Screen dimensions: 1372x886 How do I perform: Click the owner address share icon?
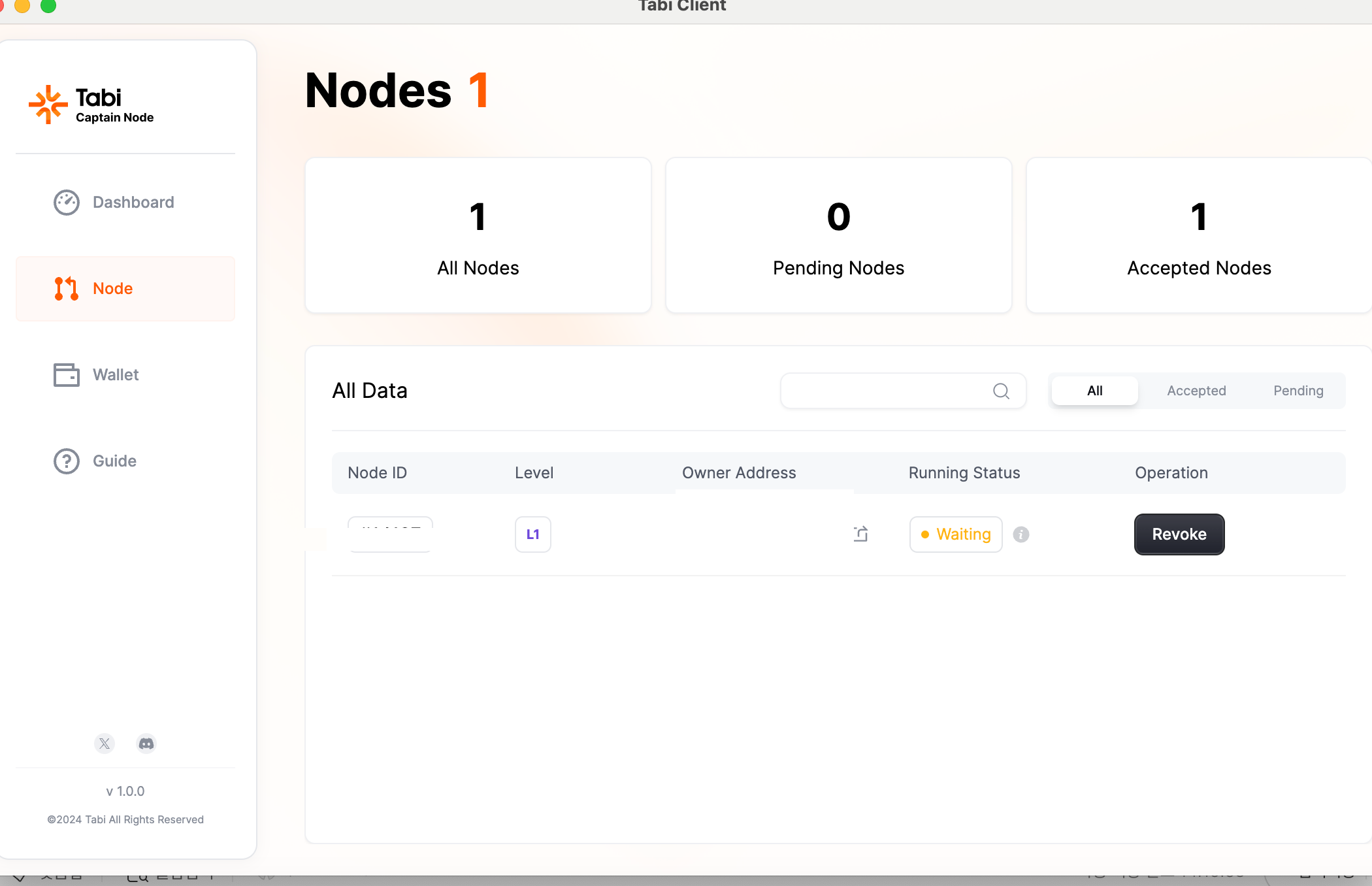pos(861,534)
